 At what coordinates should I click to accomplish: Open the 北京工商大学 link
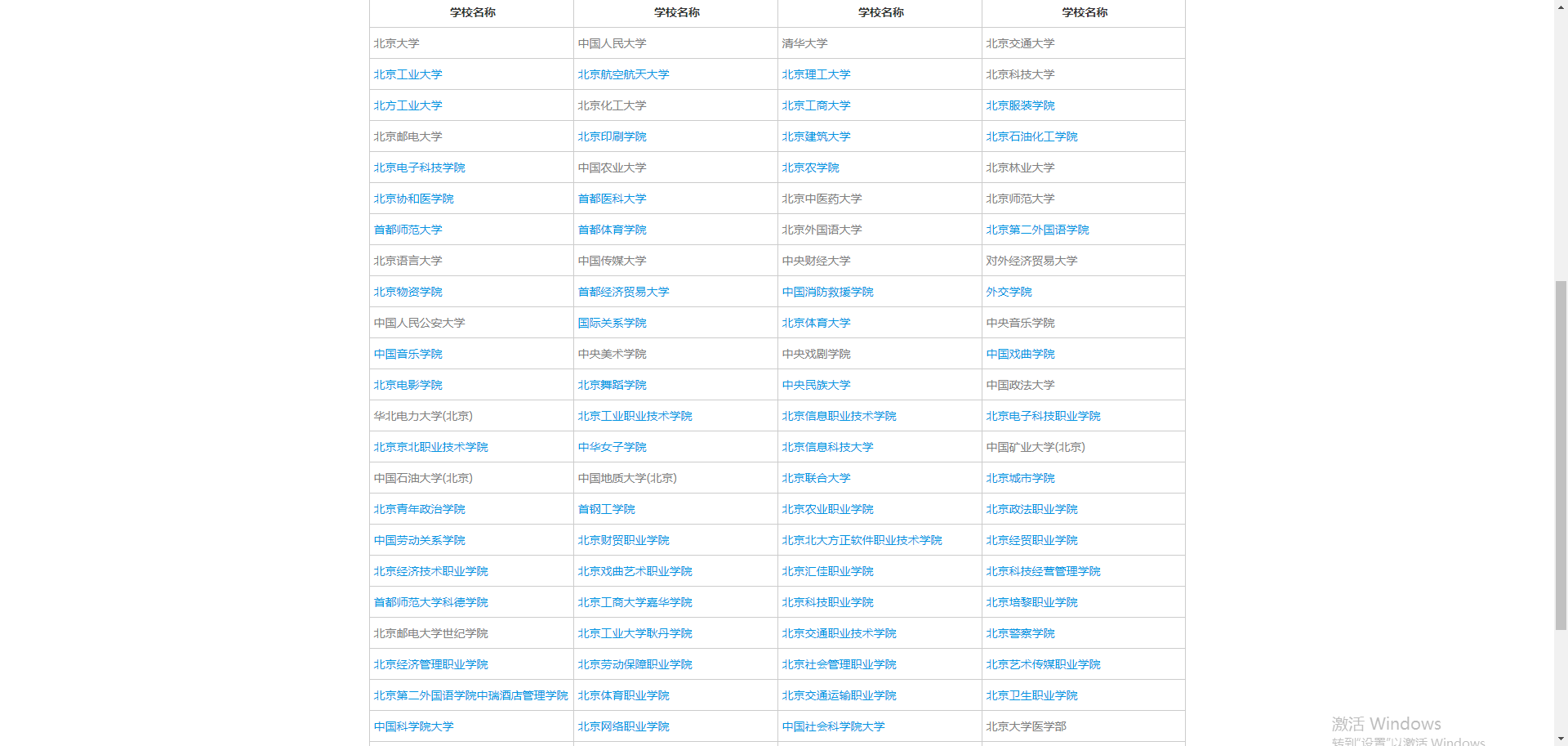coord(816,105)
